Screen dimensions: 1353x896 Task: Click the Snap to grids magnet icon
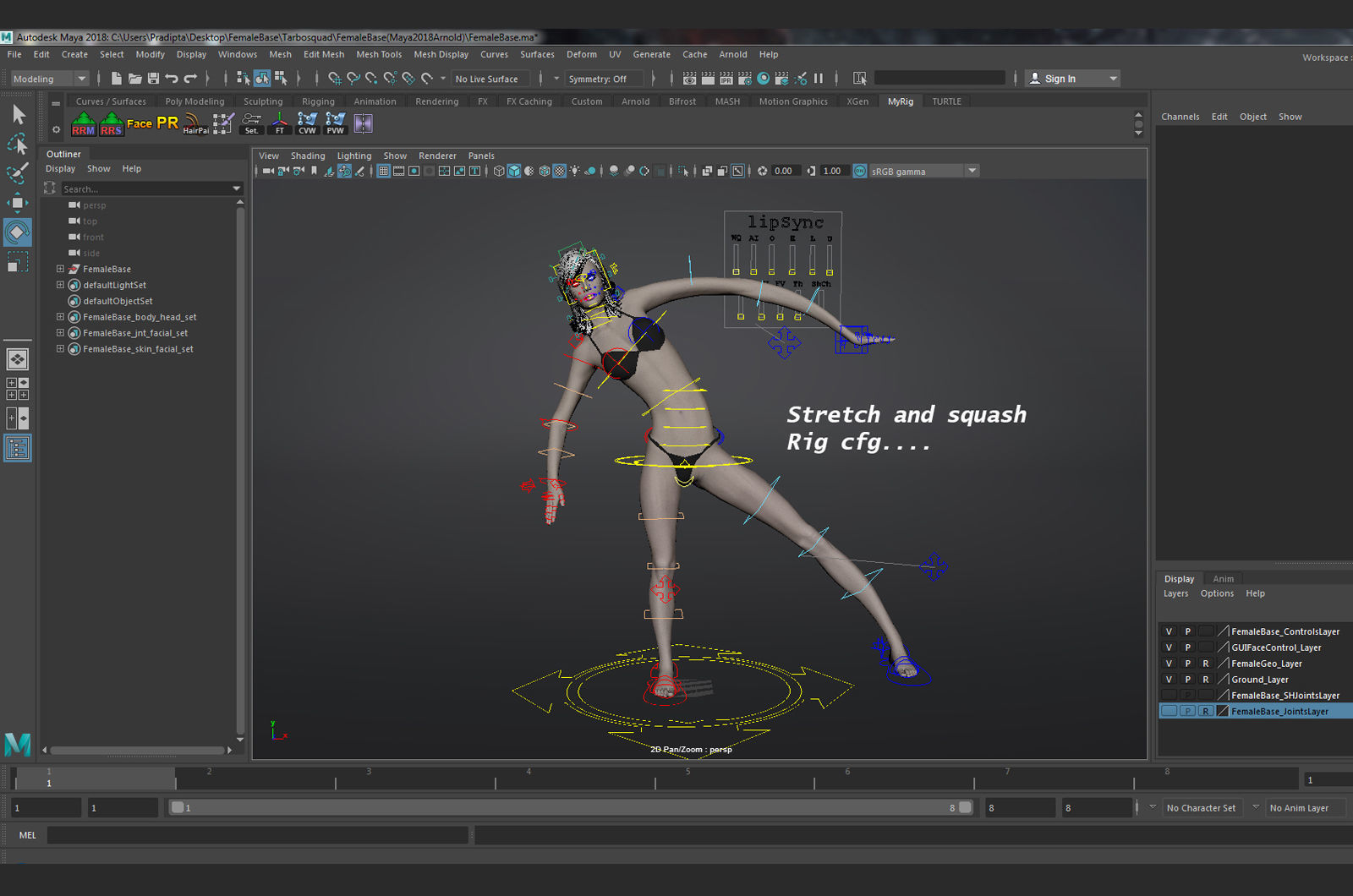[335, 79]
